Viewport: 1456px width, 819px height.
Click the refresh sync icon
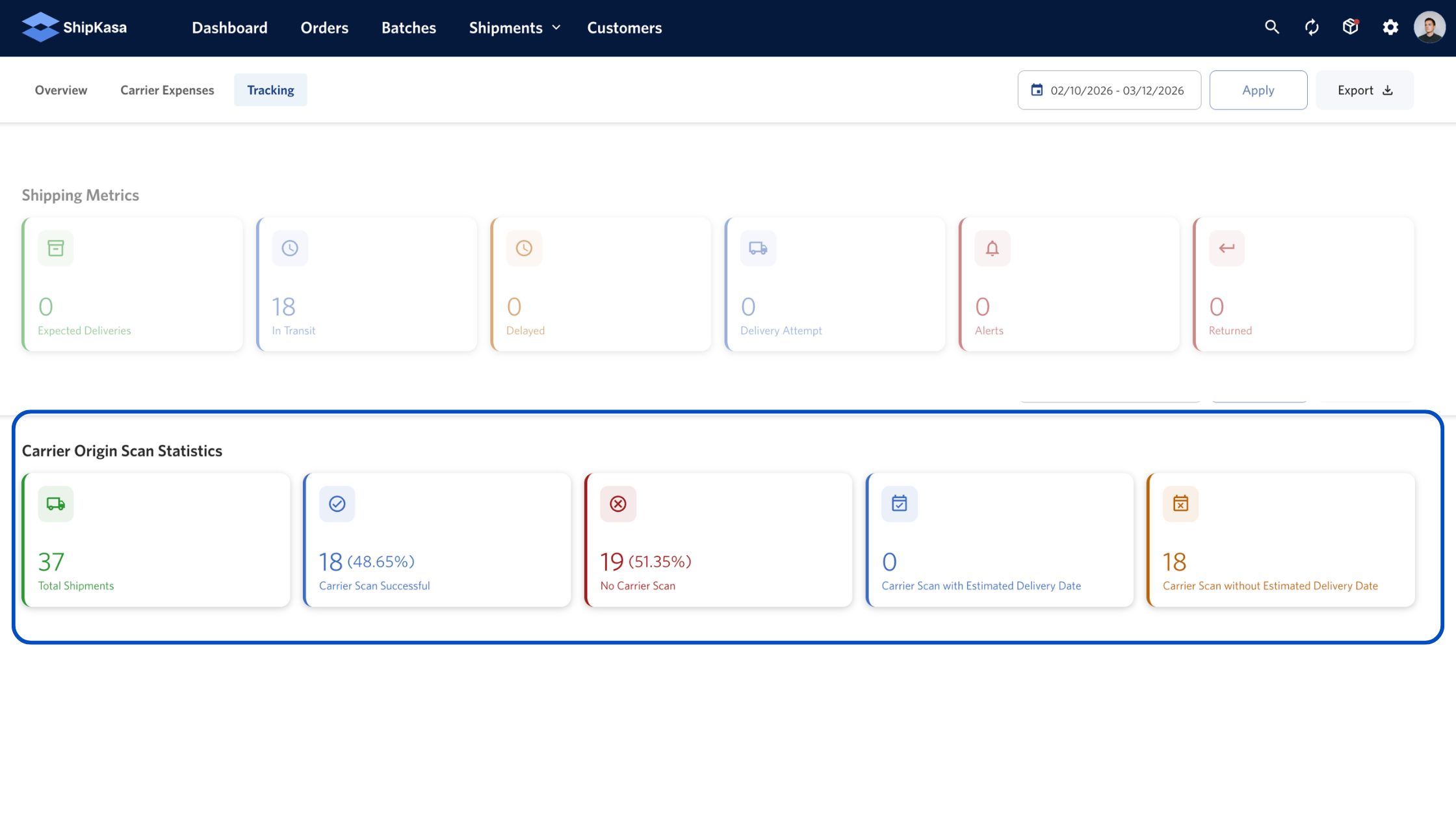(1311, 27)
